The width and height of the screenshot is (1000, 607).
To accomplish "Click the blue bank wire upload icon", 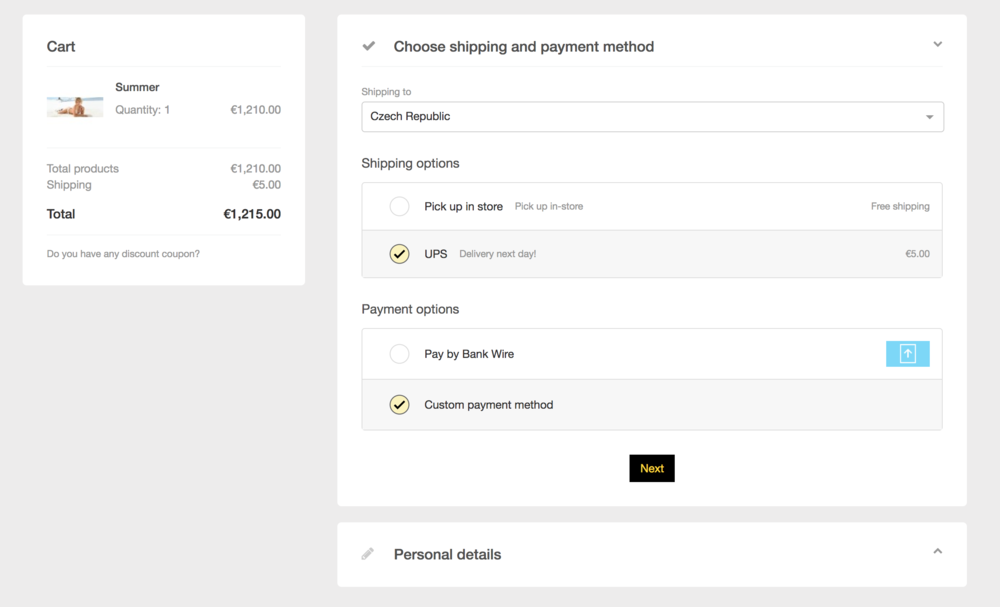I will (x=907, y=354).
